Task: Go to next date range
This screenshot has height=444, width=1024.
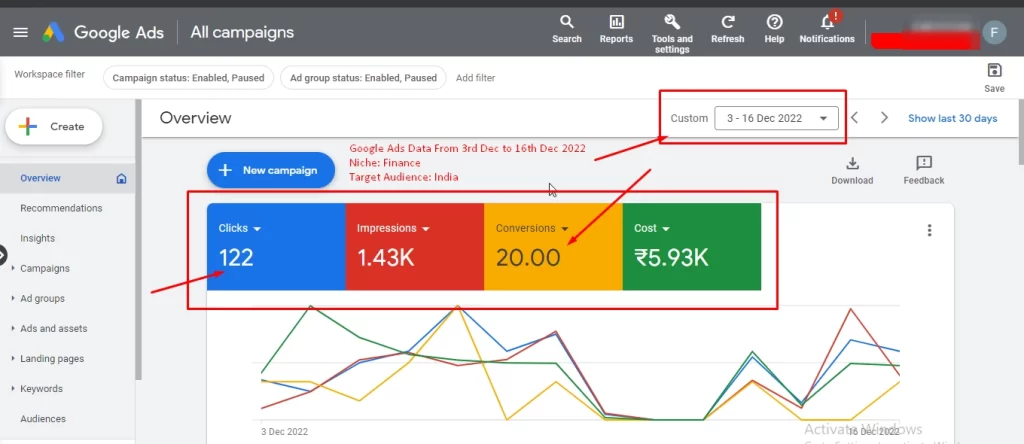Action: 884,118
